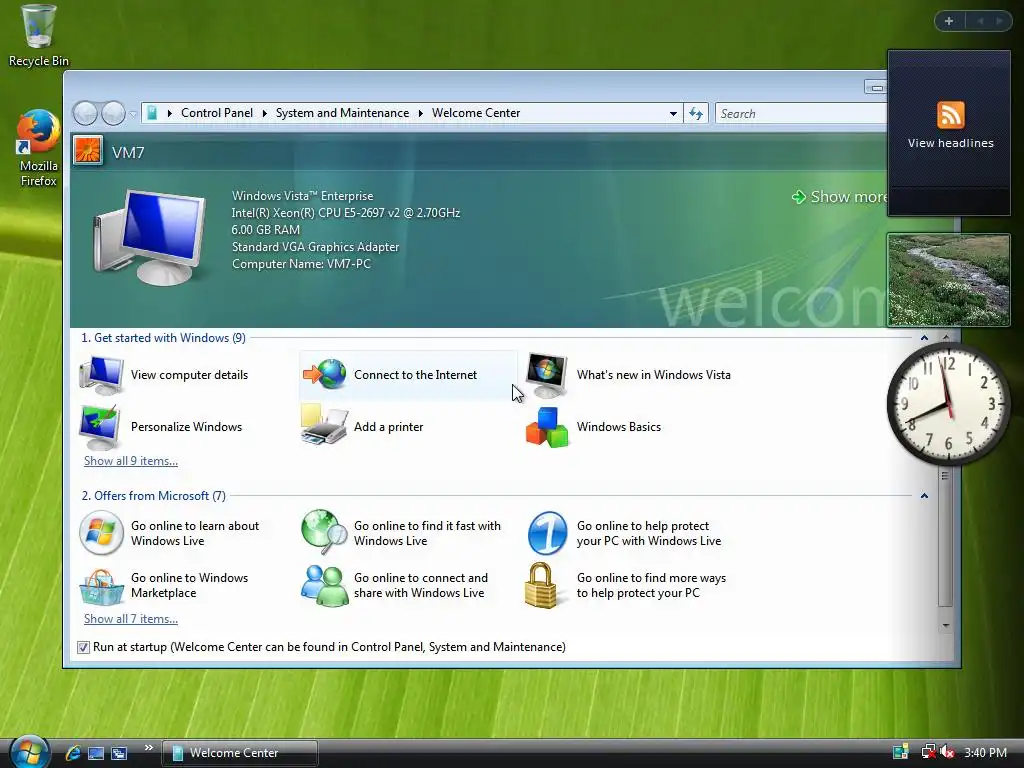Select Go online to find it fast
The image size is (1024, 768).
(x=401, y=533)
